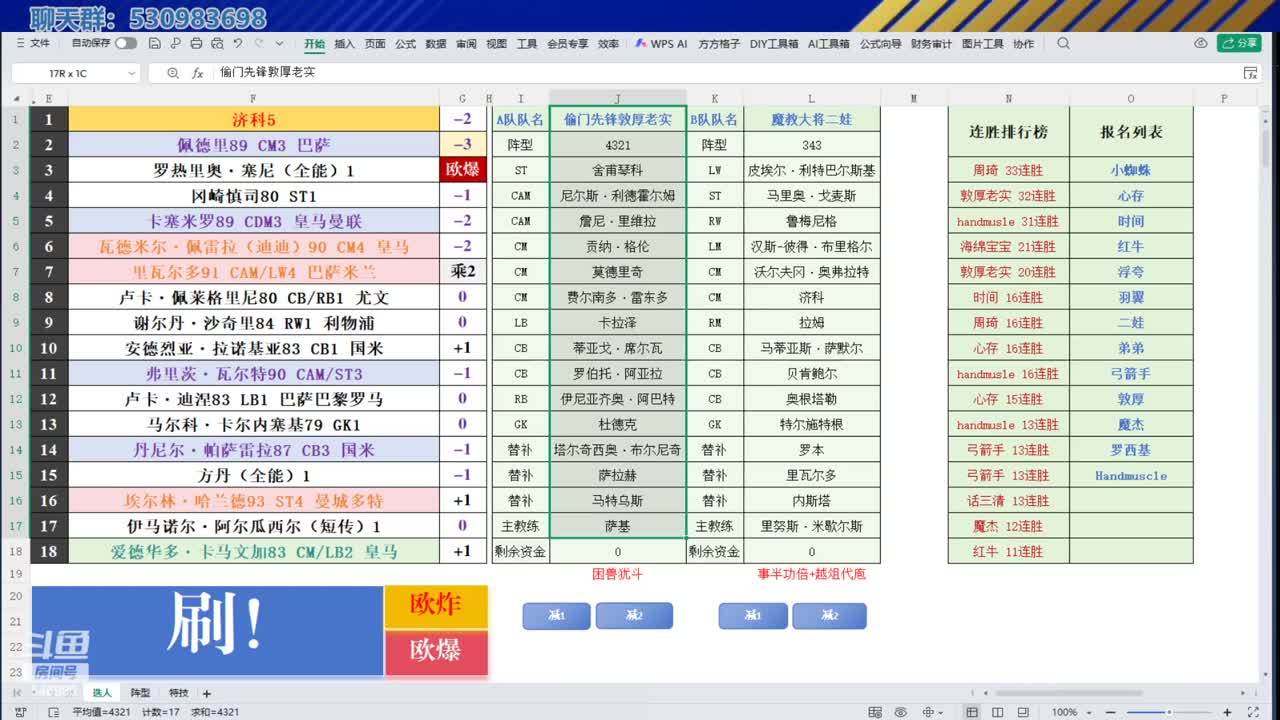
Task: Zoom in with the plus button
Action: click(x=1228, y=712)
